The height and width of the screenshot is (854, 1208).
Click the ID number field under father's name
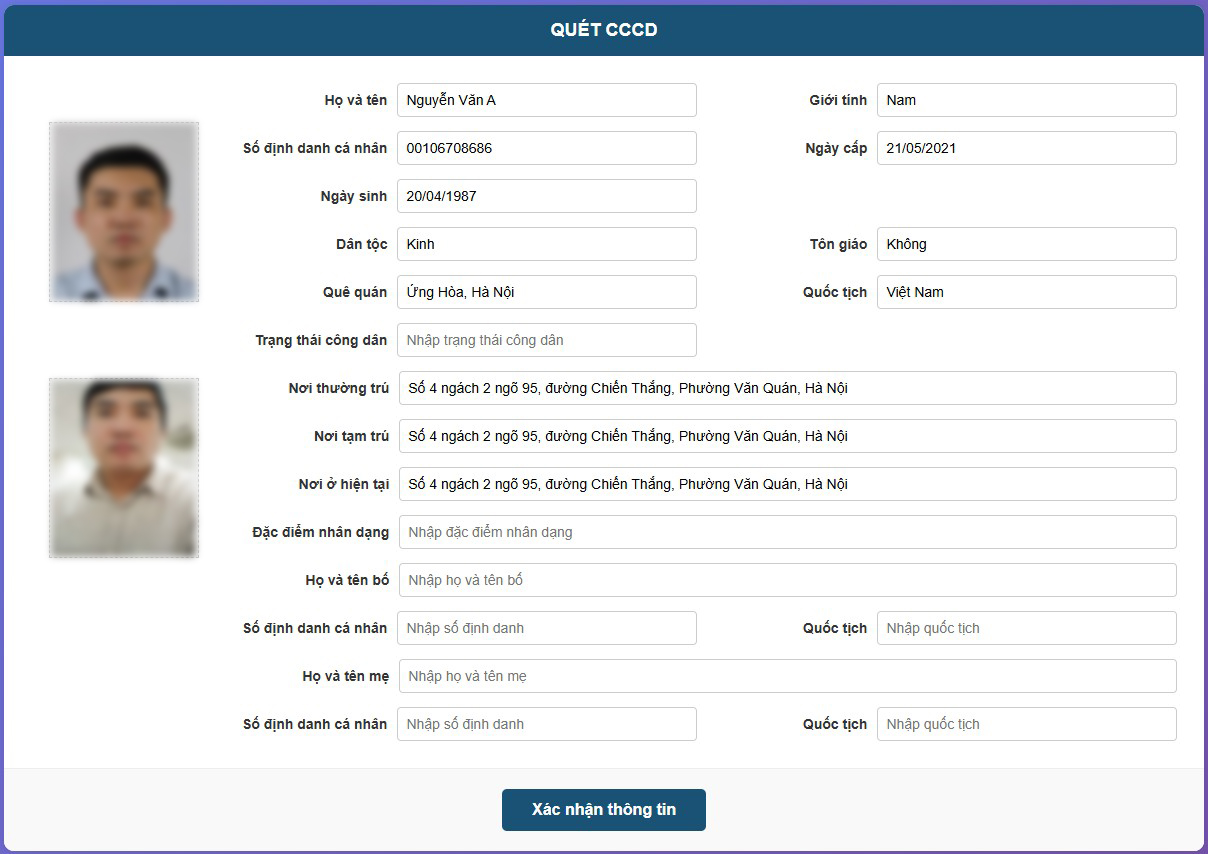coord(546,628)
